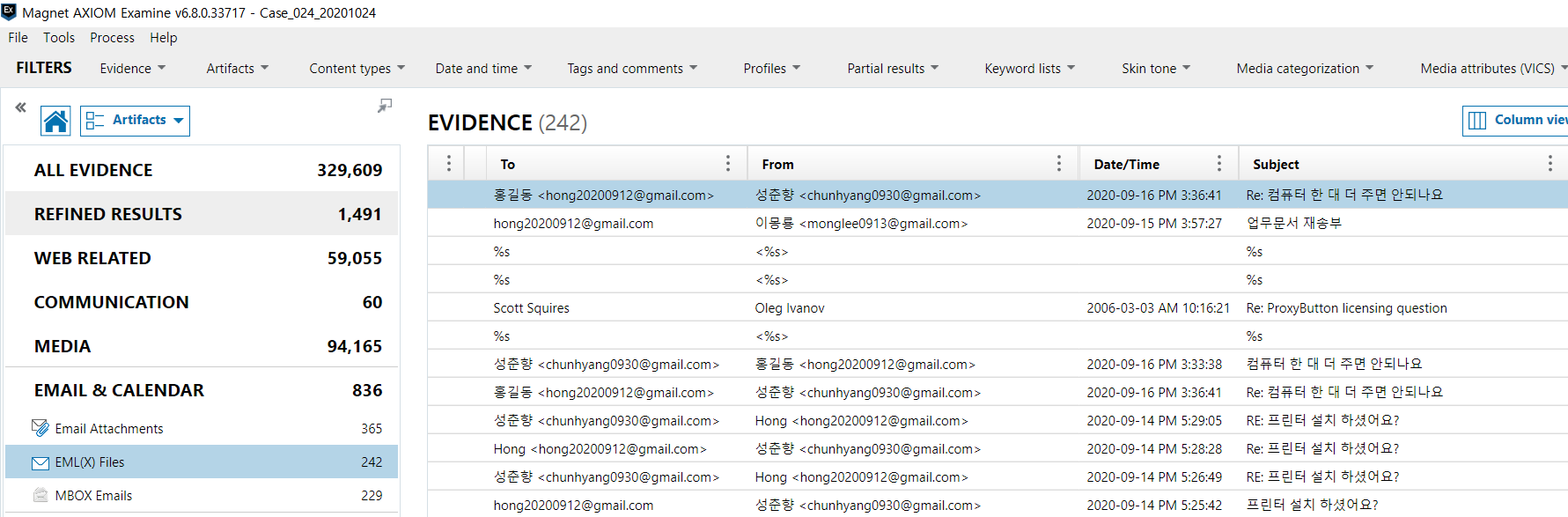Select REFINED RESULTS category
This screenshot has height=517, width=1568.
(202, 214)
